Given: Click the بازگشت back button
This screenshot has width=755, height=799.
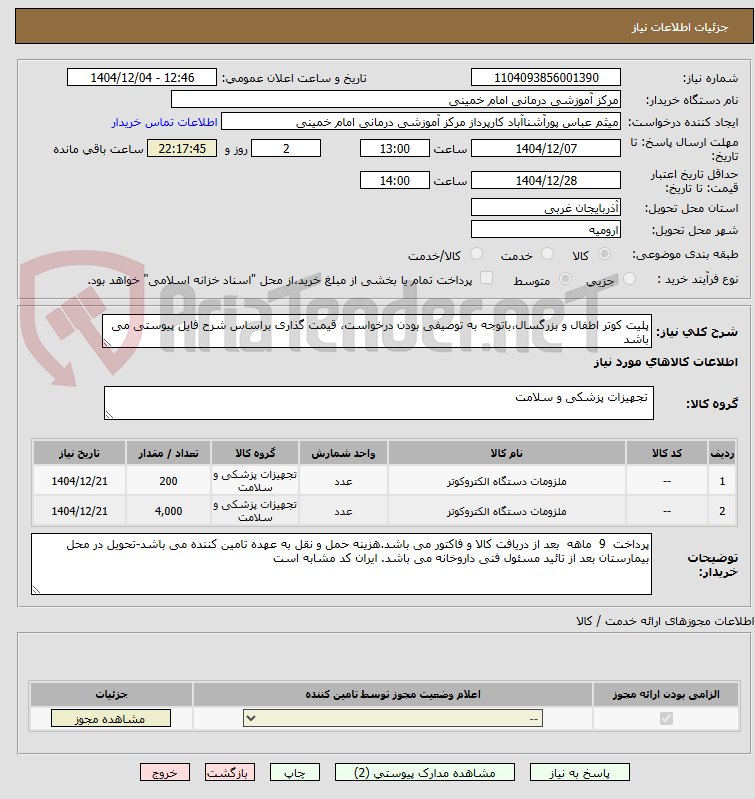Looking at the screenshot, I should (x=230, y=773).
